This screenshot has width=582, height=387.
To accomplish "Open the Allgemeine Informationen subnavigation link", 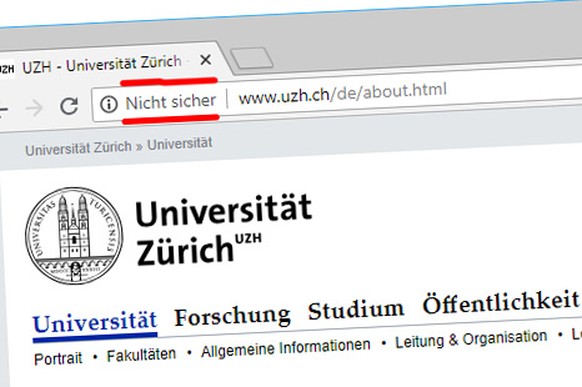I will coord(285,348).
